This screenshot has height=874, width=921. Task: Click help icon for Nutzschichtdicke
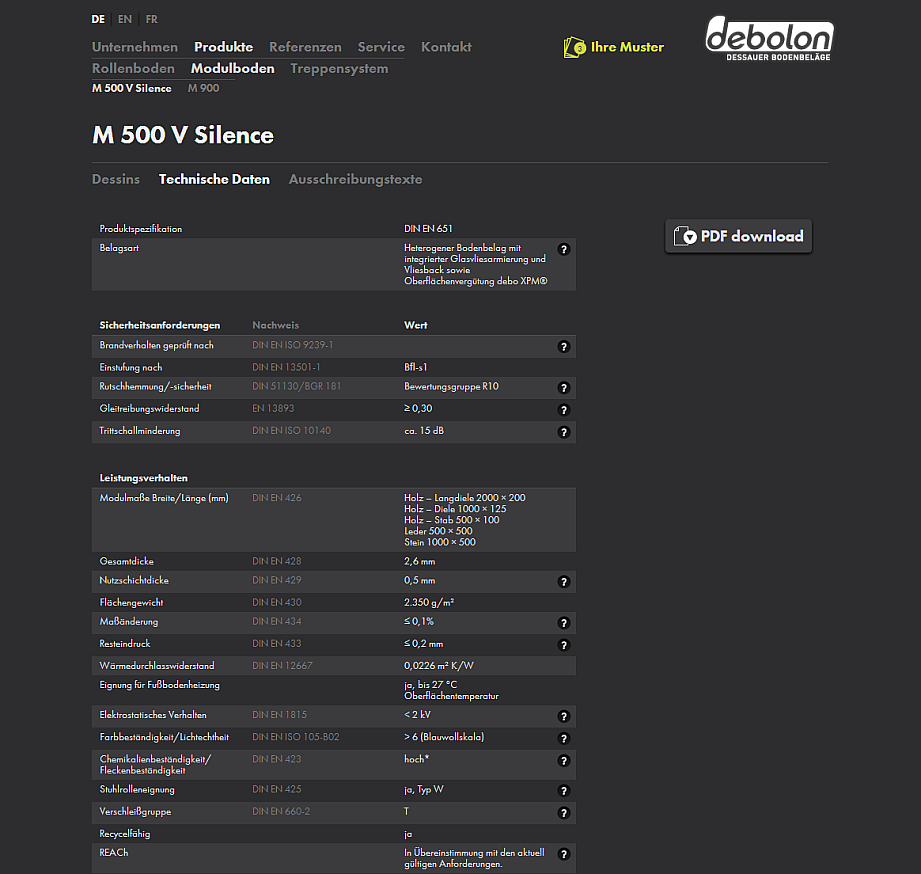[x=563, y=582]
